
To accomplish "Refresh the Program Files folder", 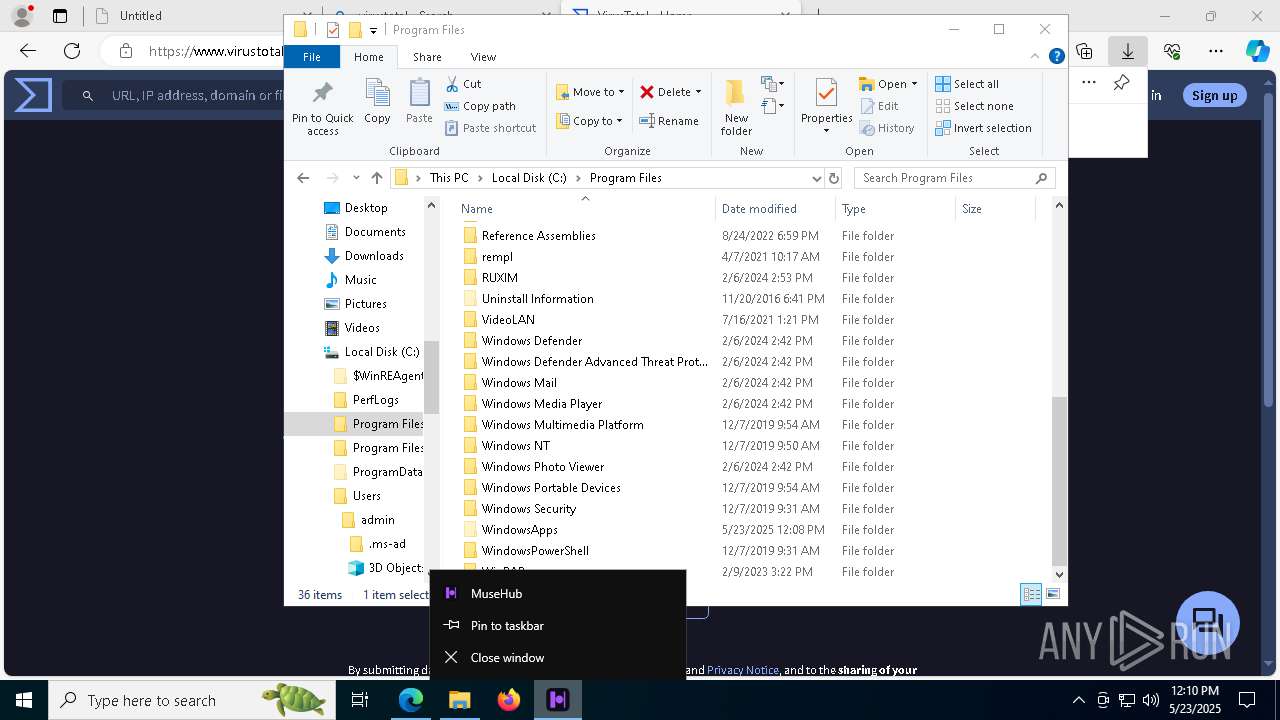I will coord(834,178).
